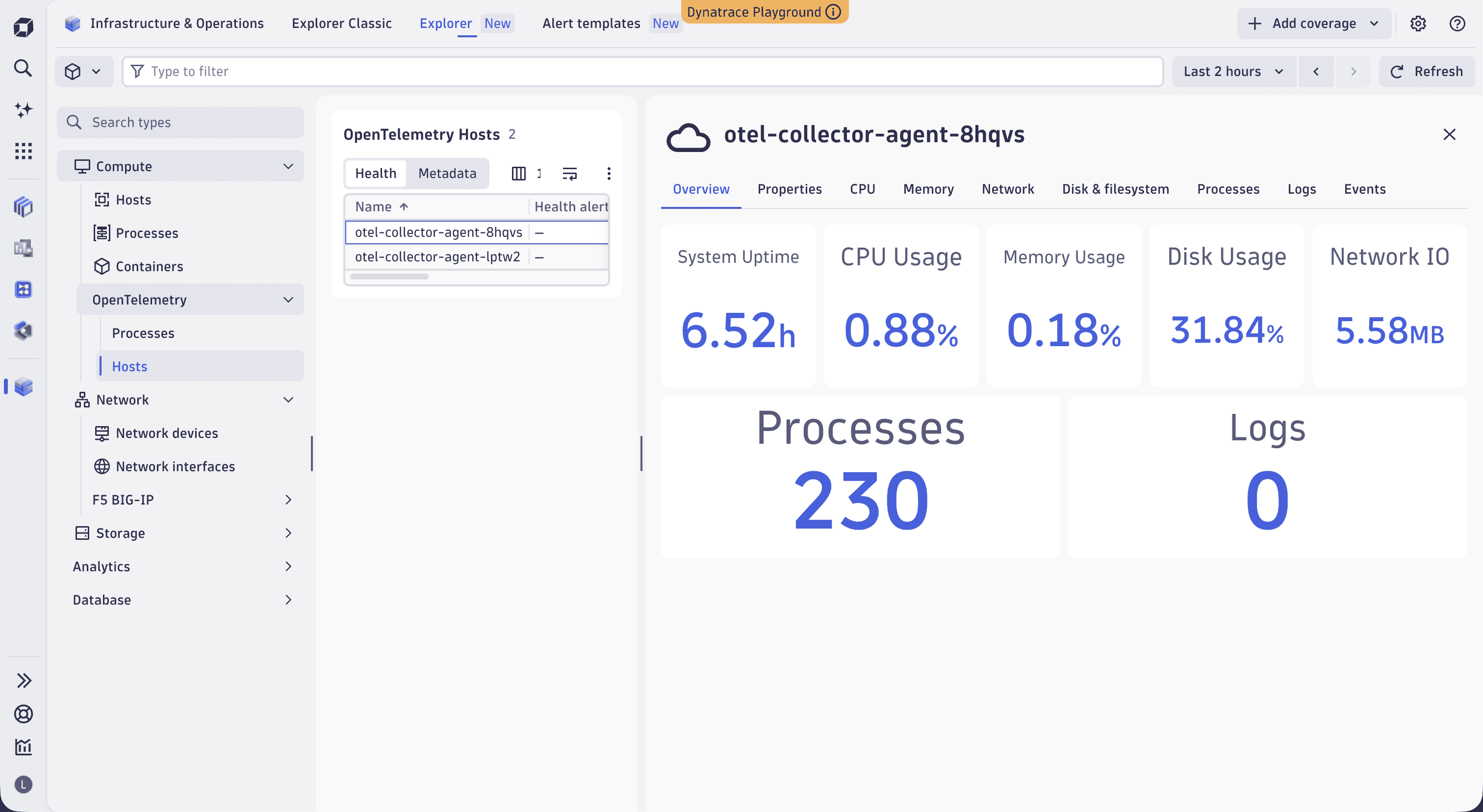The width and height of the screenshot is (1483, 812).
Task: Expand the F5 BIG-IP section
Action: pos(288,500)
